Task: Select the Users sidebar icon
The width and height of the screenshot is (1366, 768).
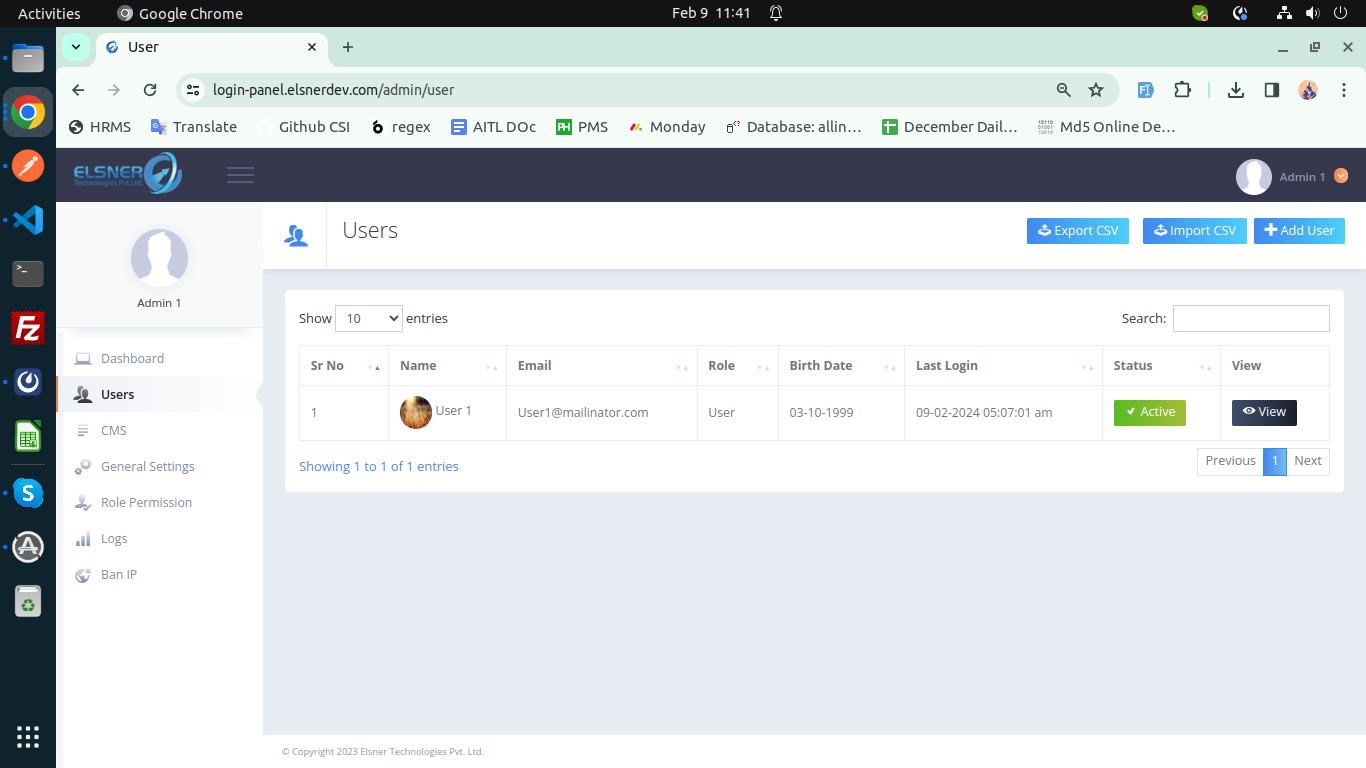Action: coord(82,394)
